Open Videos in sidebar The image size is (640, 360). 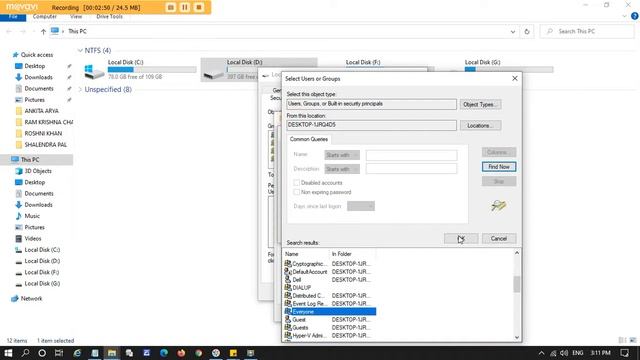(x=33, y=238)
